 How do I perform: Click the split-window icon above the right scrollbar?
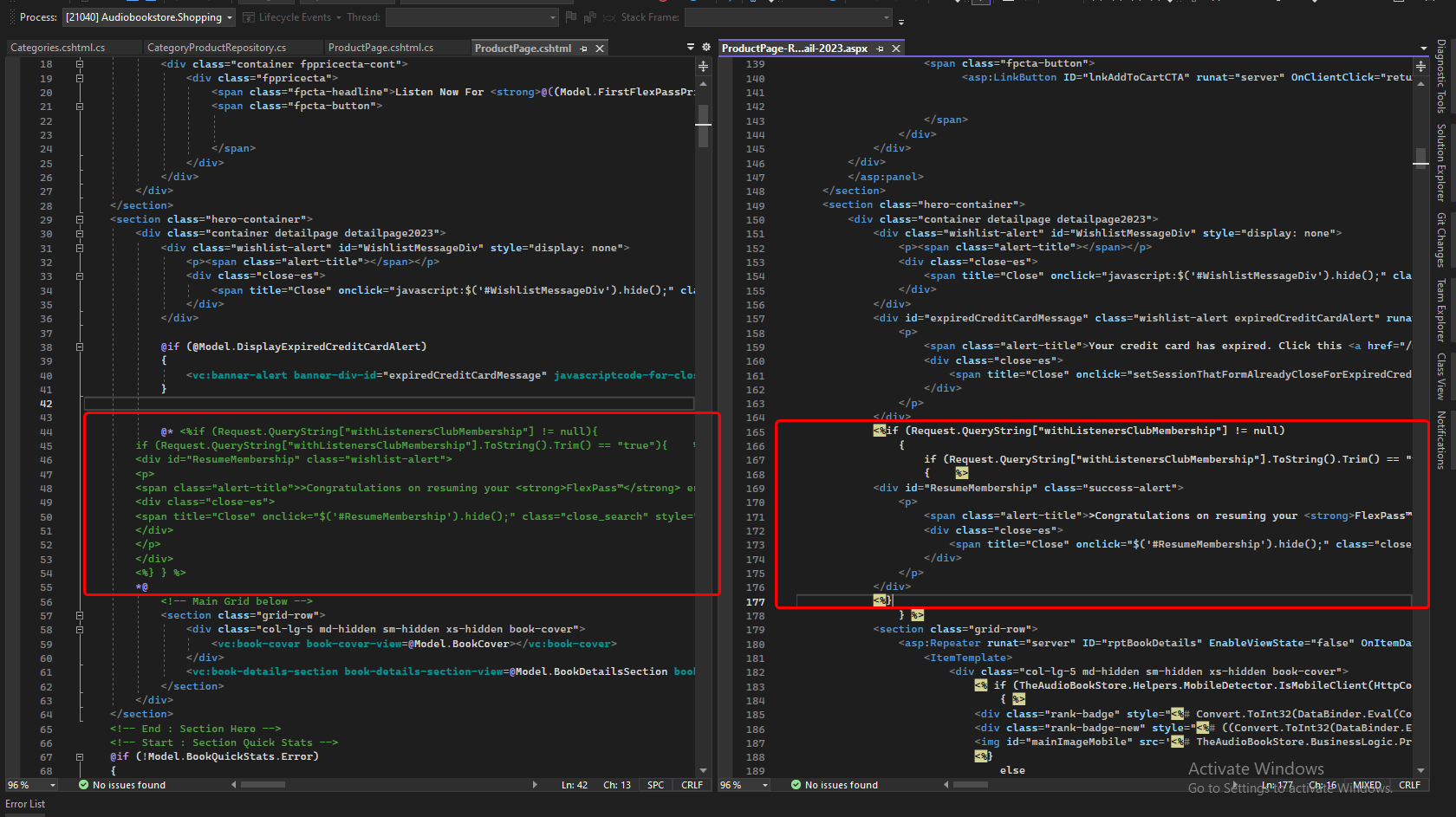(x=1420, y=66)
